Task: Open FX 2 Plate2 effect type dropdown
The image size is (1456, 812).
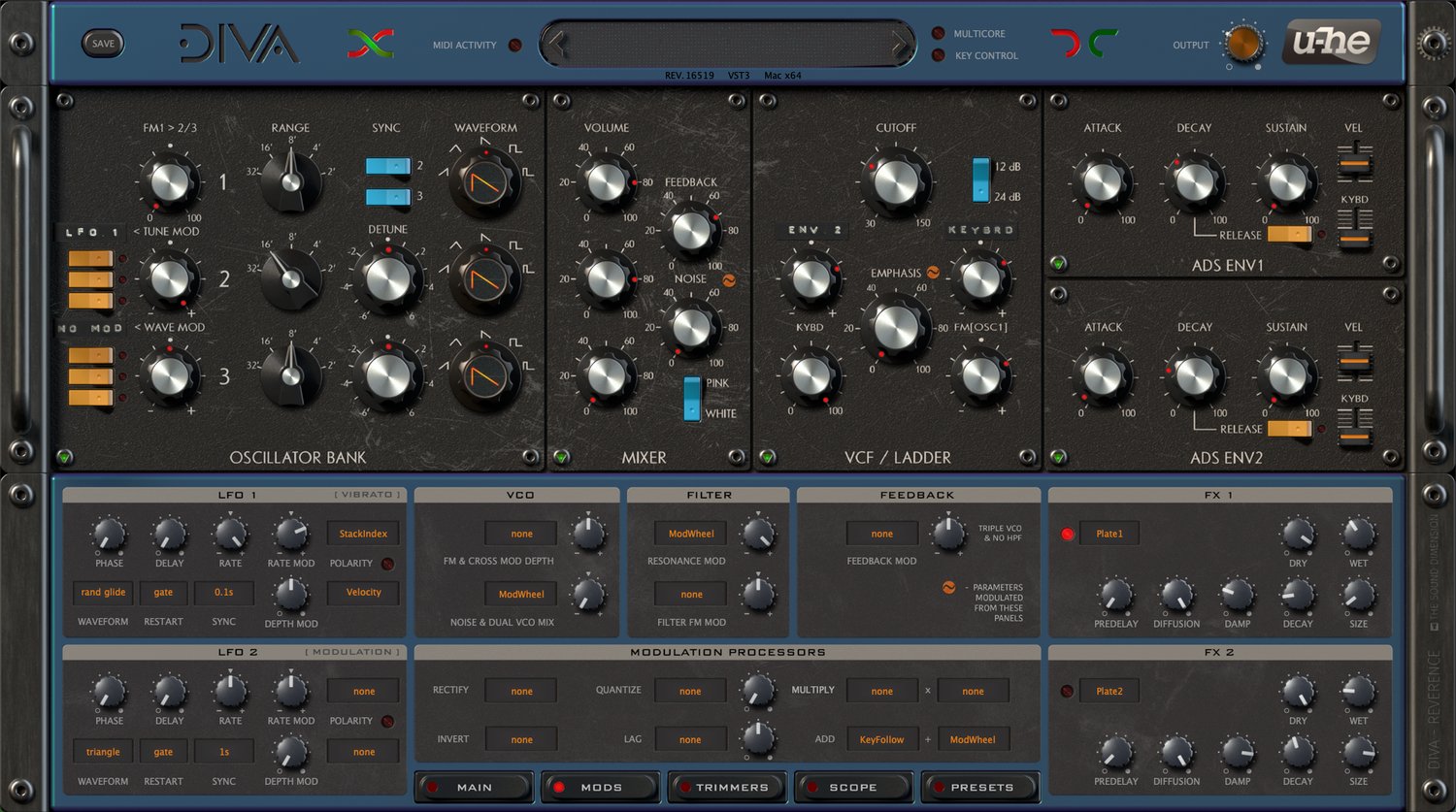Action: click(1109, 691)
